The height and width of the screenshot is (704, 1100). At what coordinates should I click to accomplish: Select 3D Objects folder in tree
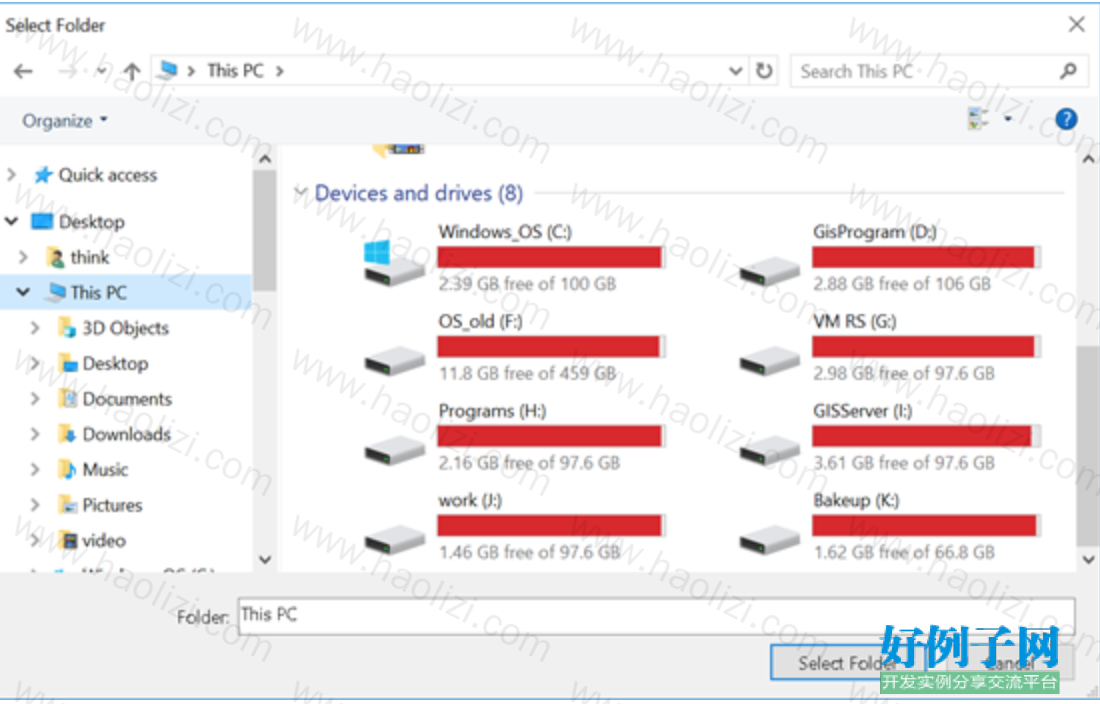coord(125,327)
